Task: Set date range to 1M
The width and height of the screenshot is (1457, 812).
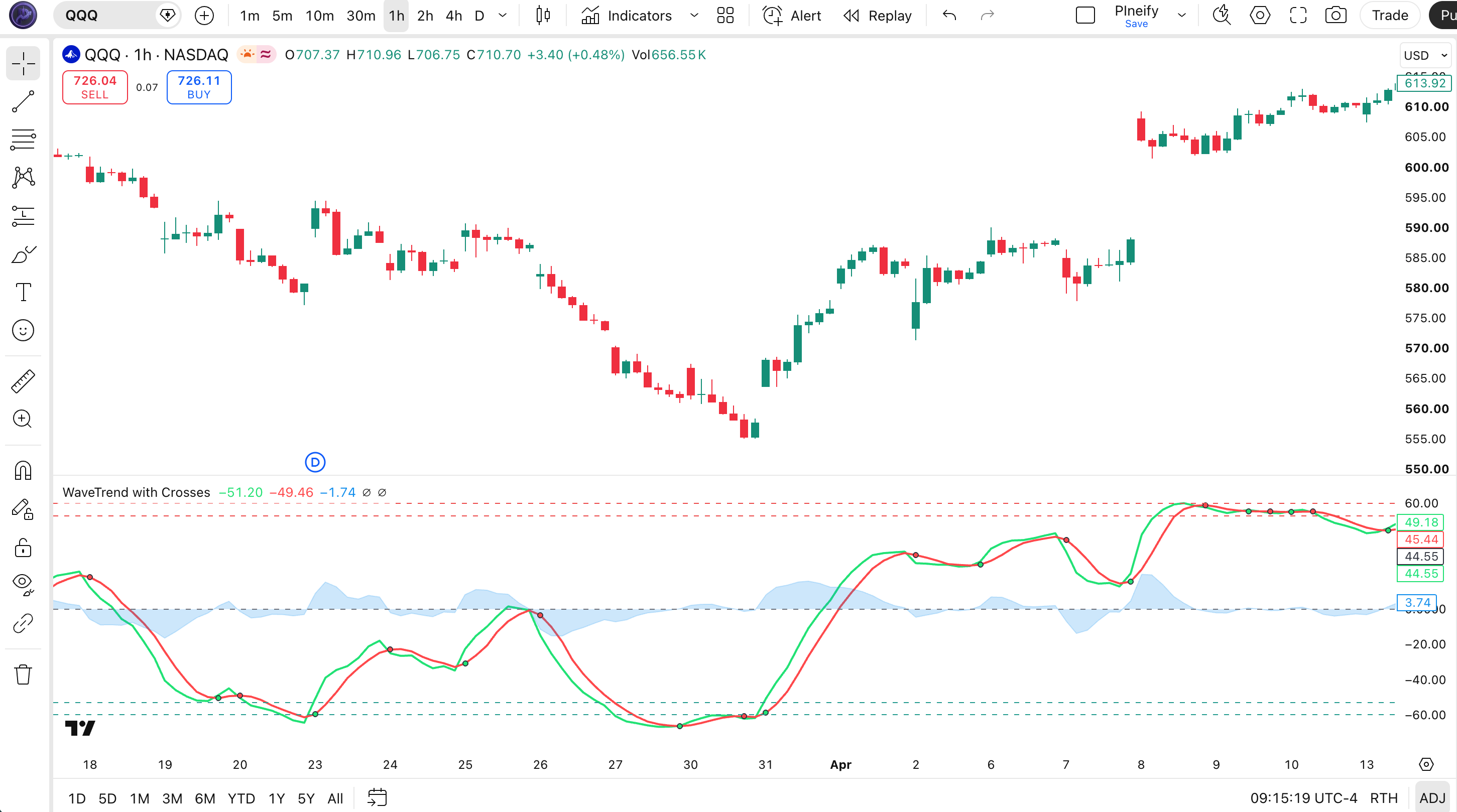Action: (x=140, y=798)
